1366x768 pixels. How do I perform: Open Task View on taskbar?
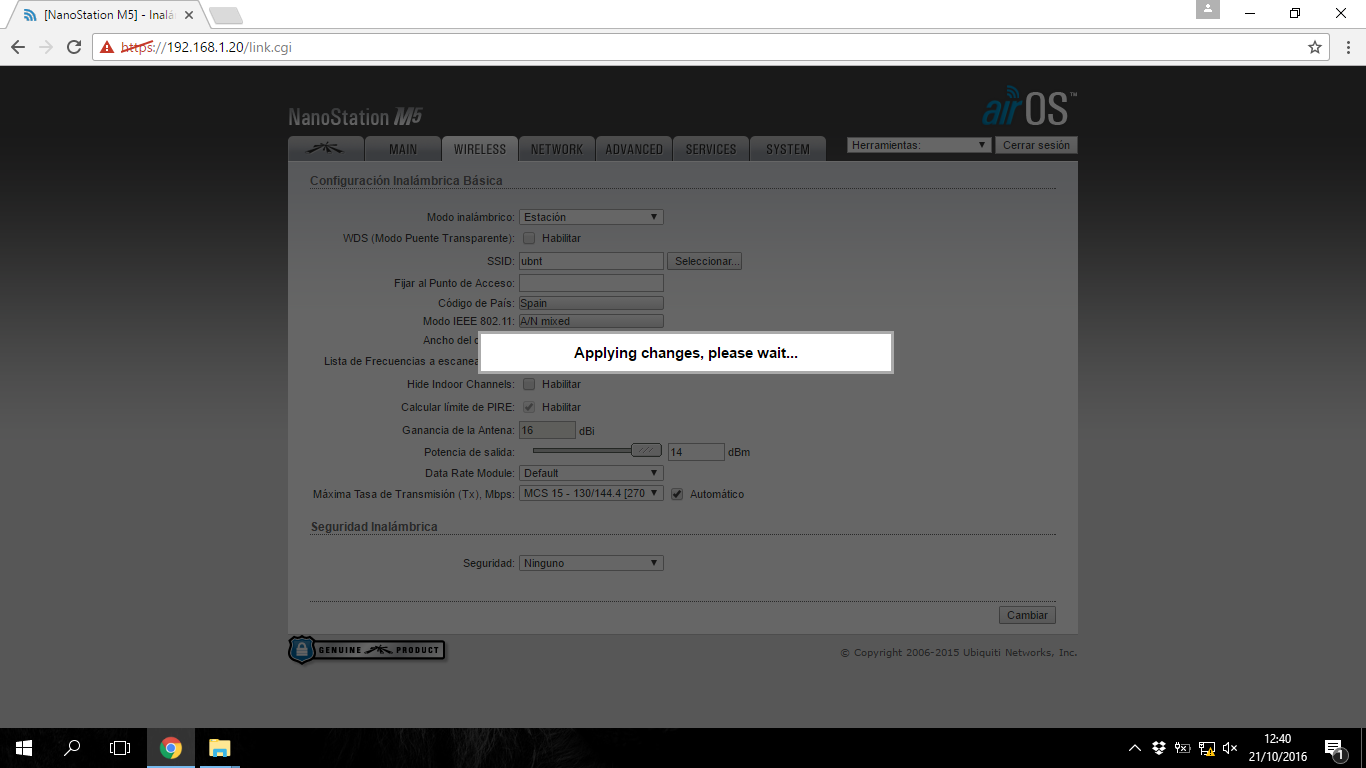tap(120, 748)
